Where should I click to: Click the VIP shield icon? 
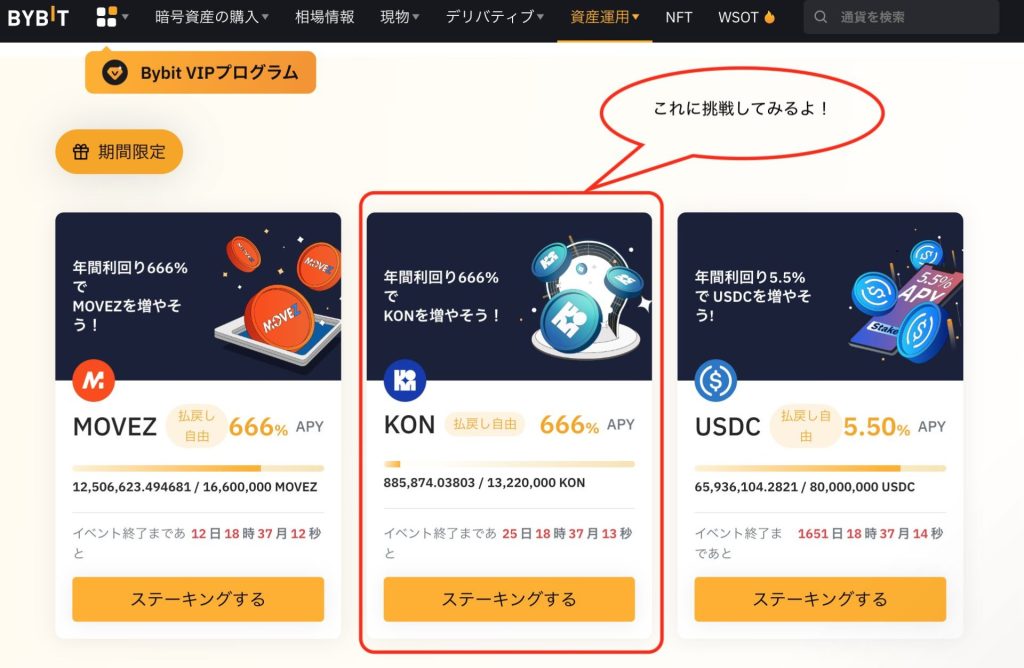pyautogui.click(x=114, y=72)
